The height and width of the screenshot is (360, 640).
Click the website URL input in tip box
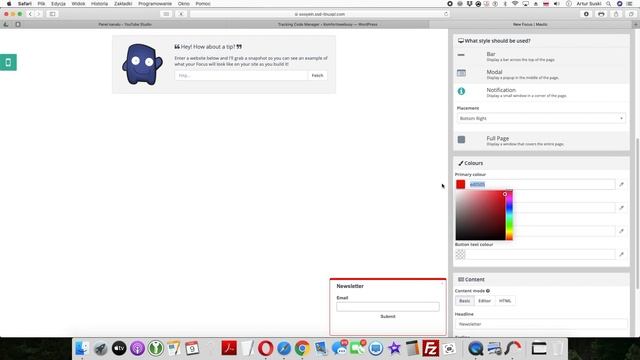[241, 76]
